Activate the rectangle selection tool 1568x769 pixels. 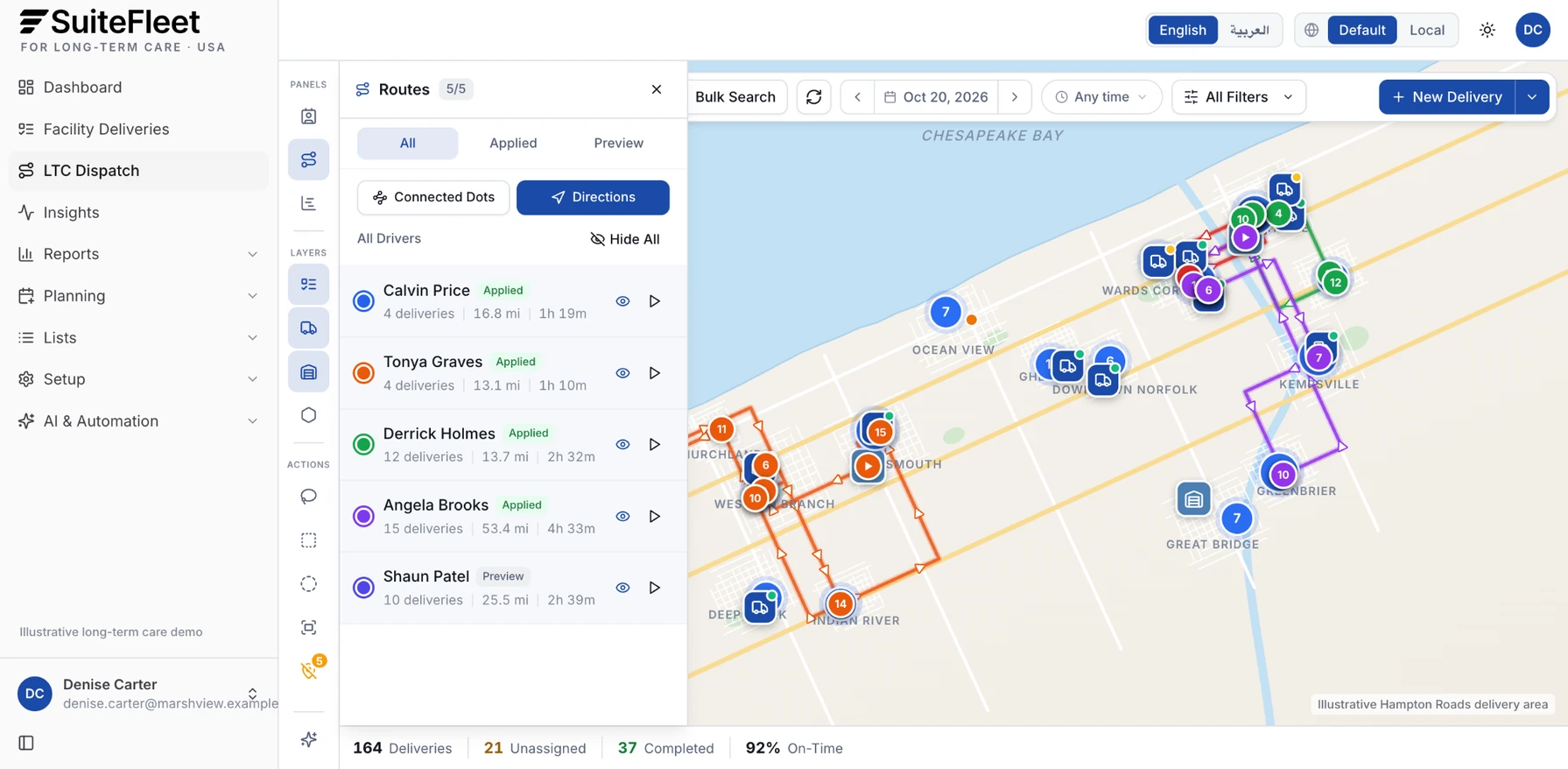click(x=308, y=540)
